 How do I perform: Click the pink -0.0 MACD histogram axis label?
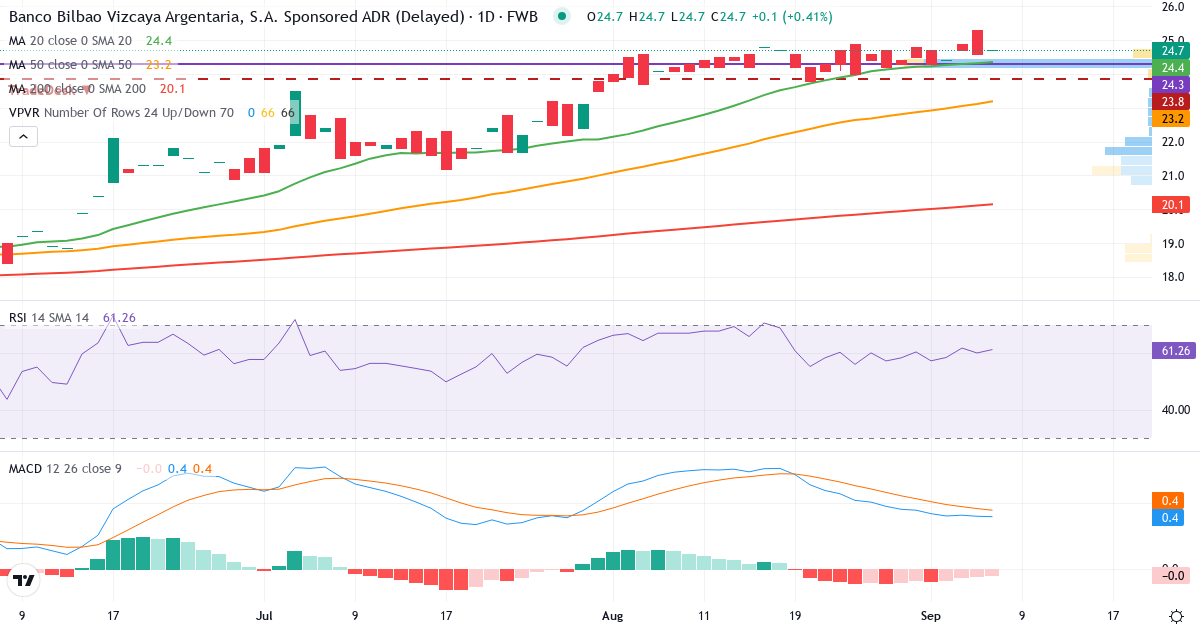pos(1169,575)
